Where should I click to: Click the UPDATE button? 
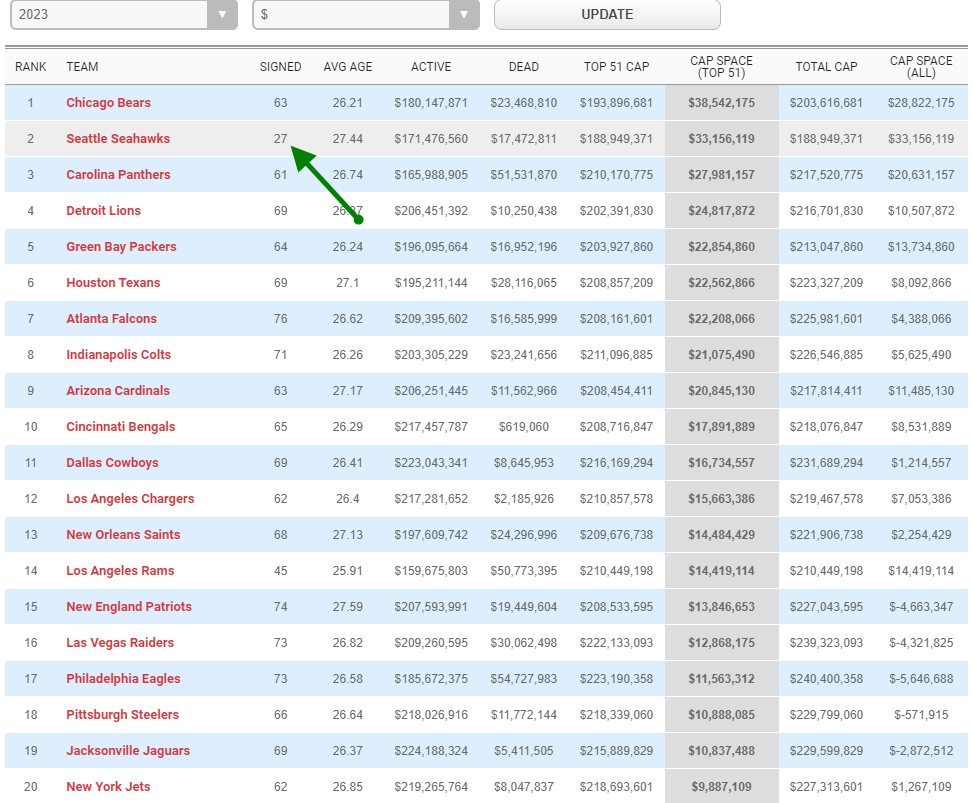point(607,14)
